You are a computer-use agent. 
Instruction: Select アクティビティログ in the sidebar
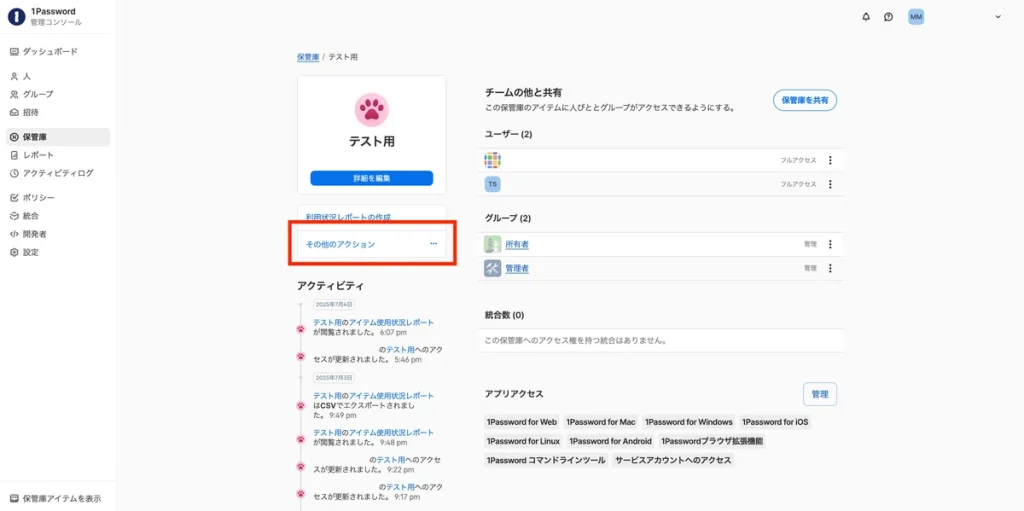point(58,173)
